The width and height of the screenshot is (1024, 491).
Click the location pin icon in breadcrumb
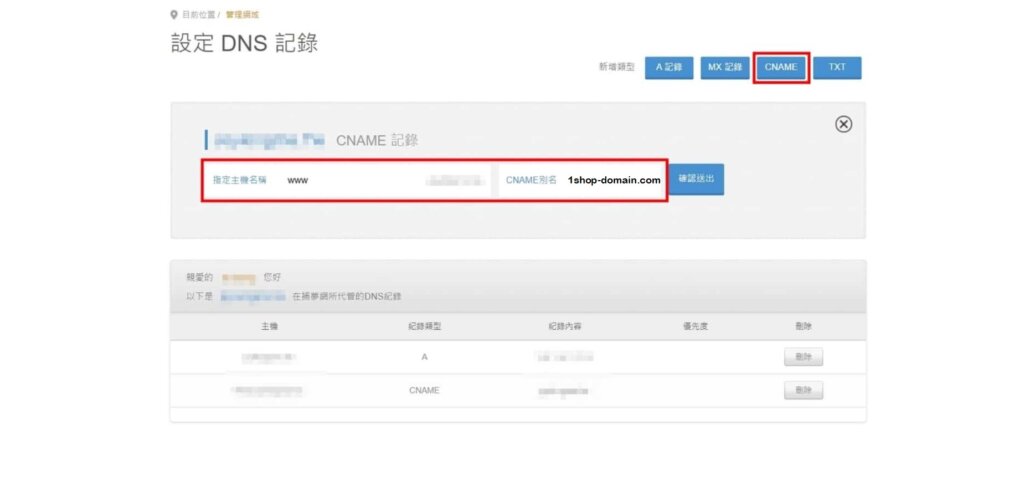(x=174, y=15)
